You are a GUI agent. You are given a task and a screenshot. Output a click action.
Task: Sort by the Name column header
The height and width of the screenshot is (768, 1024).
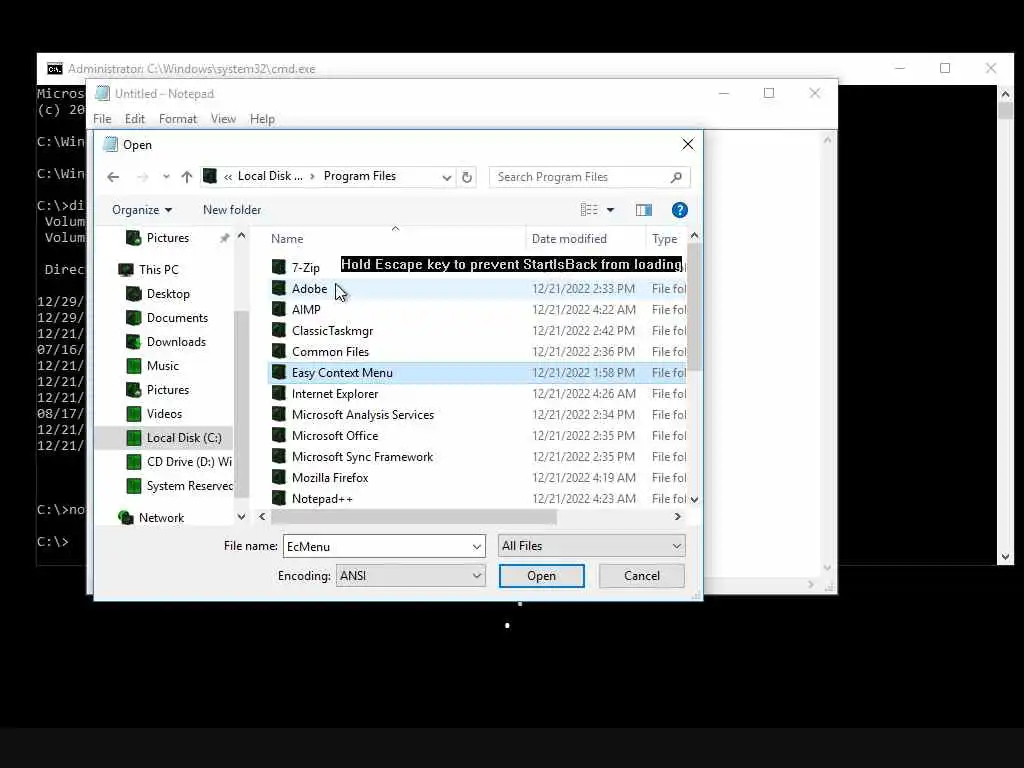(x=287, y=239)
